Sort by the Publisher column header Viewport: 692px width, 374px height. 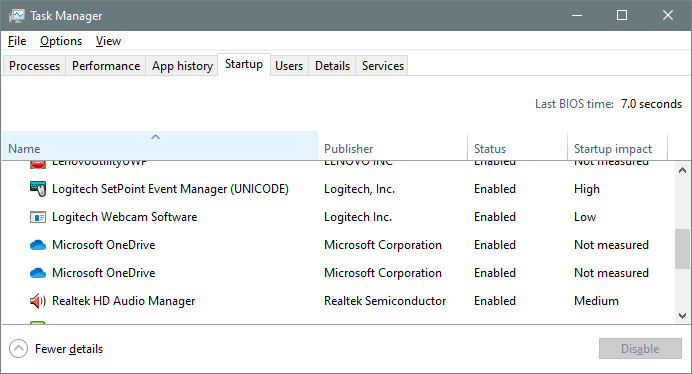click(x=392, y=146)
